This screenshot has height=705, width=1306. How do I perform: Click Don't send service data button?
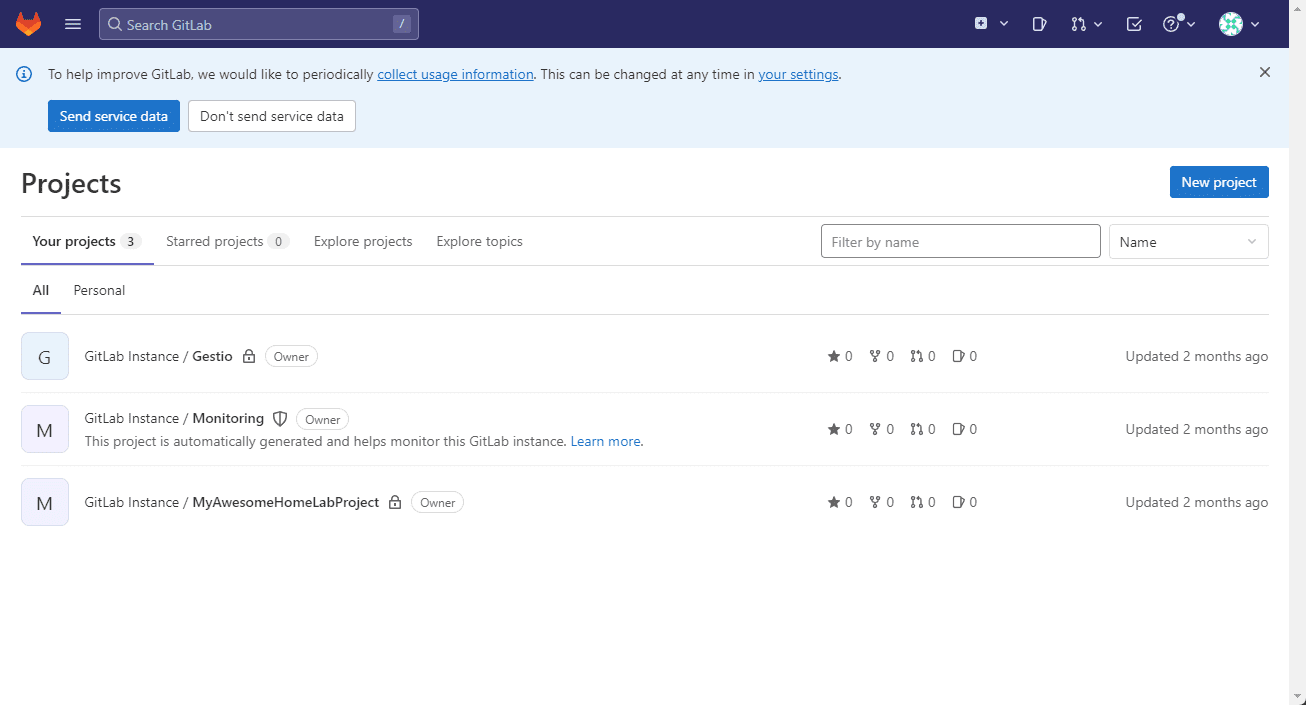click(x=271, y=116)
